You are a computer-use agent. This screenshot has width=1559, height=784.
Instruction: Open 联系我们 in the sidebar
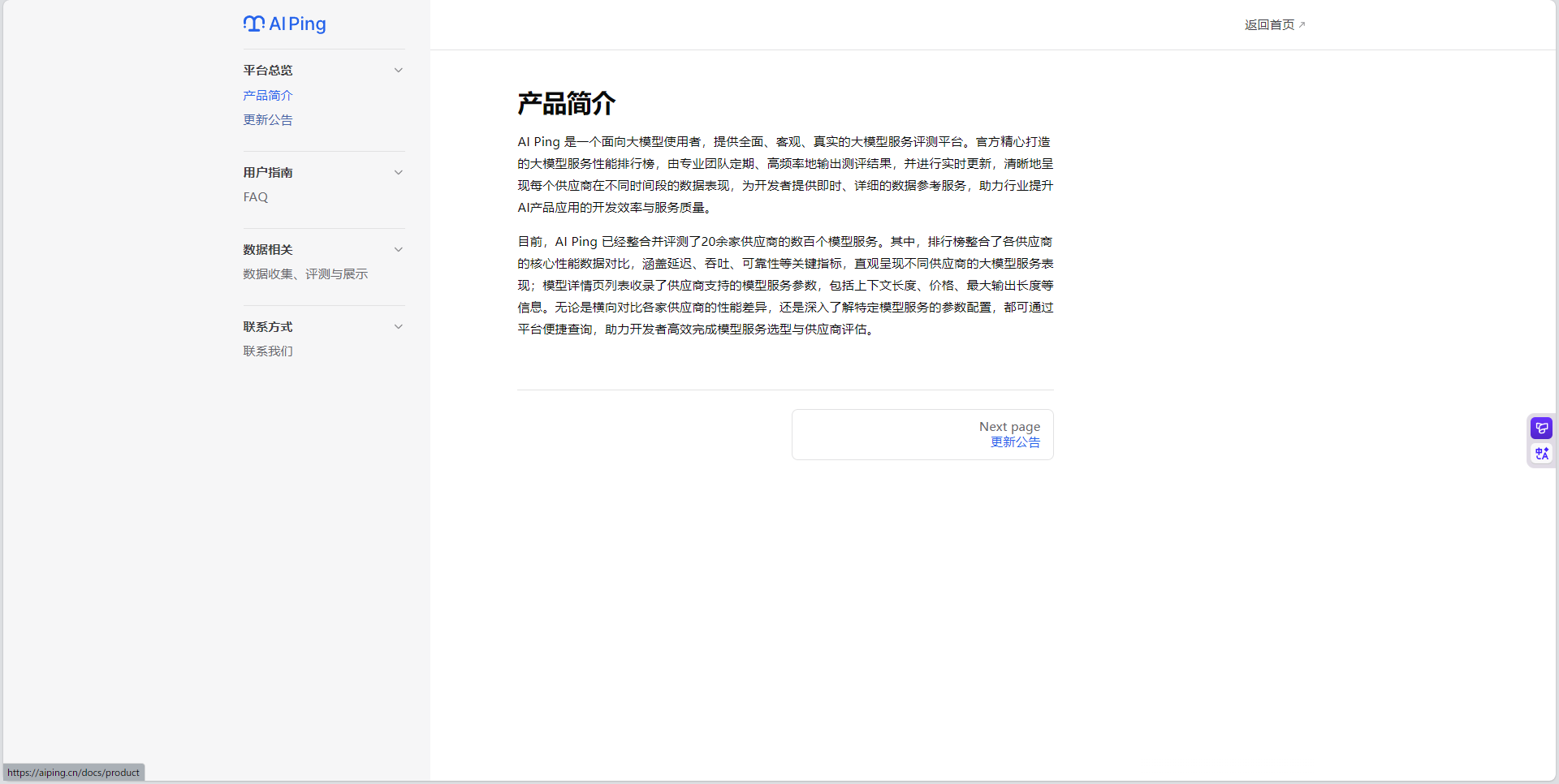tap(268, 351)
